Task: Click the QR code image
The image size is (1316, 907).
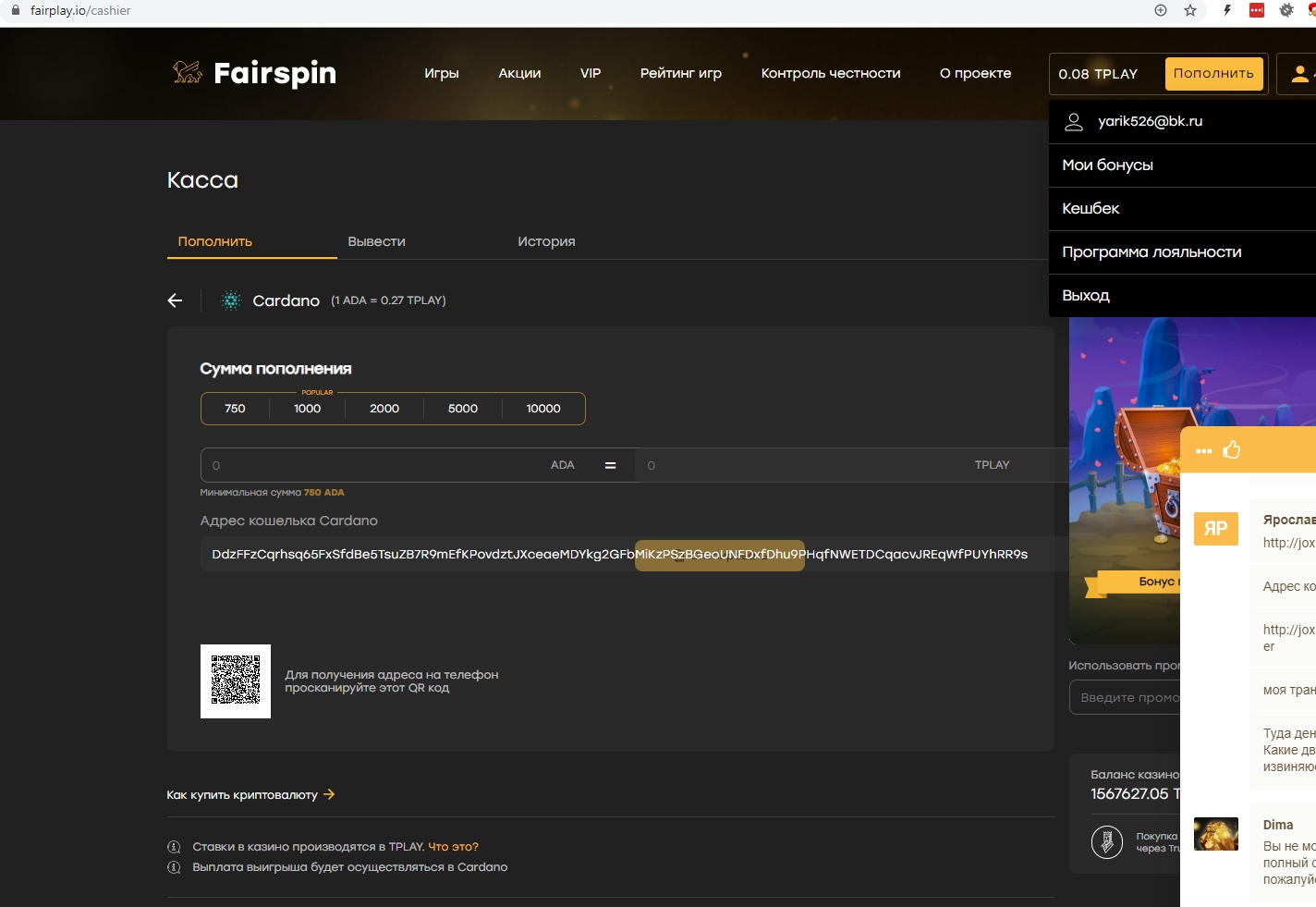Action: [236, 681]
